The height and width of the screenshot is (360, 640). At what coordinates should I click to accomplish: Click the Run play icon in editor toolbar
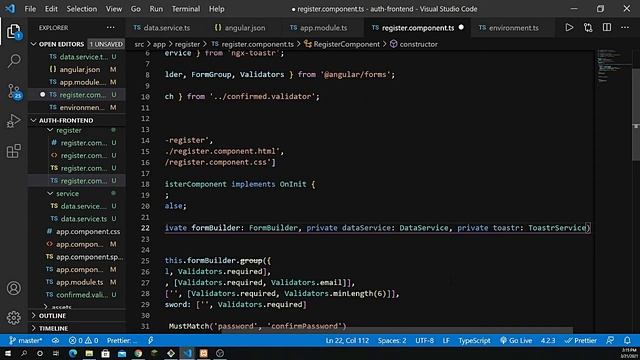point(569,27)
